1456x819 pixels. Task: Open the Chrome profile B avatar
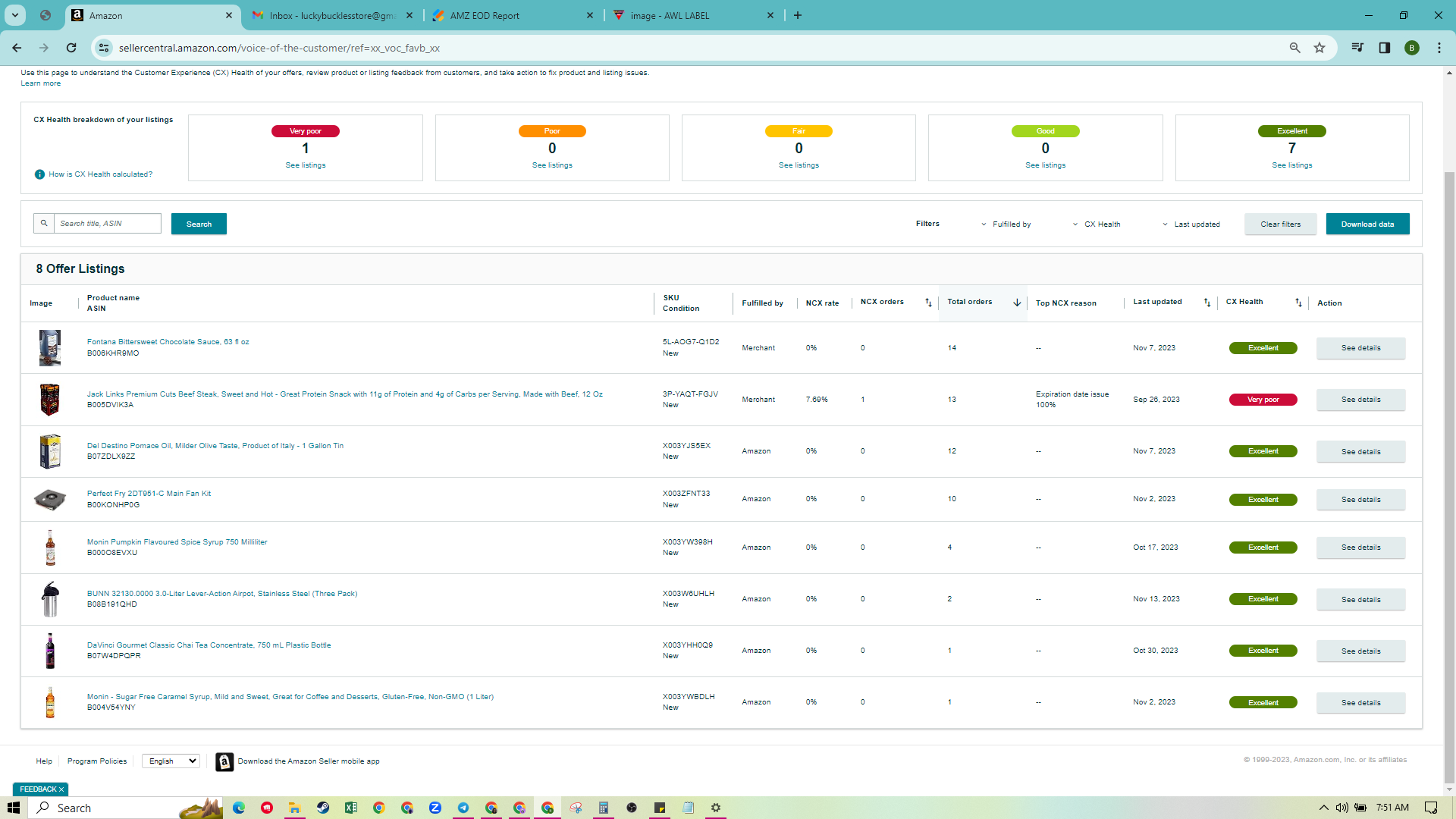click(x=1412, y=48)
